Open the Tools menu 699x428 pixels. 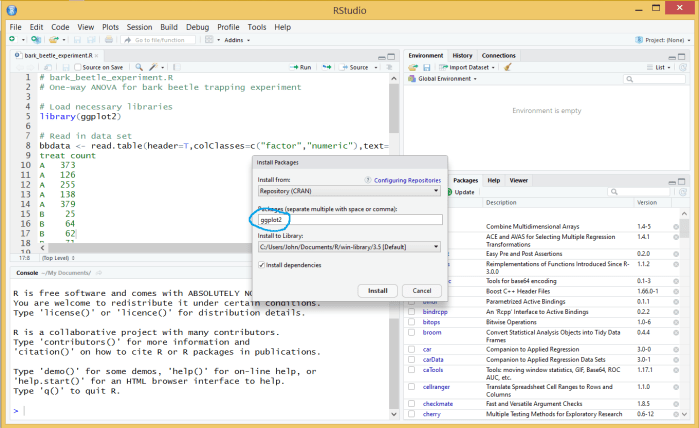coord(257,27)
